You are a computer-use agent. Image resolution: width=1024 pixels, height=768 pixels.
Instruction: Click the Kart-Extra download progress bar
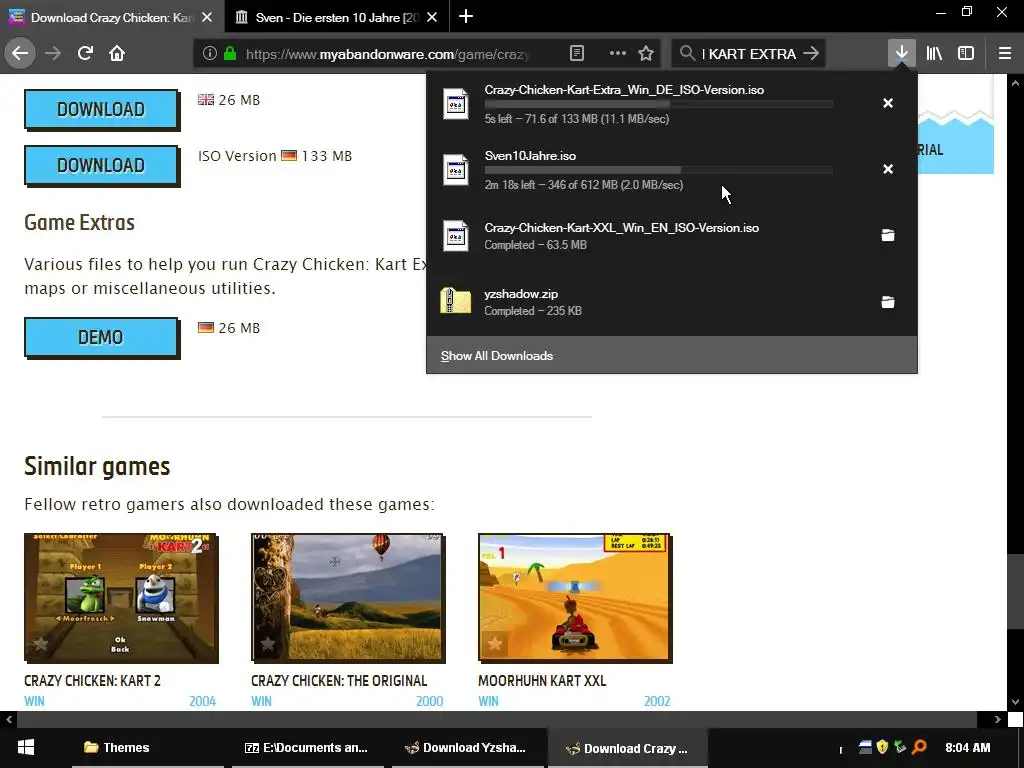(x=658, y=104)
